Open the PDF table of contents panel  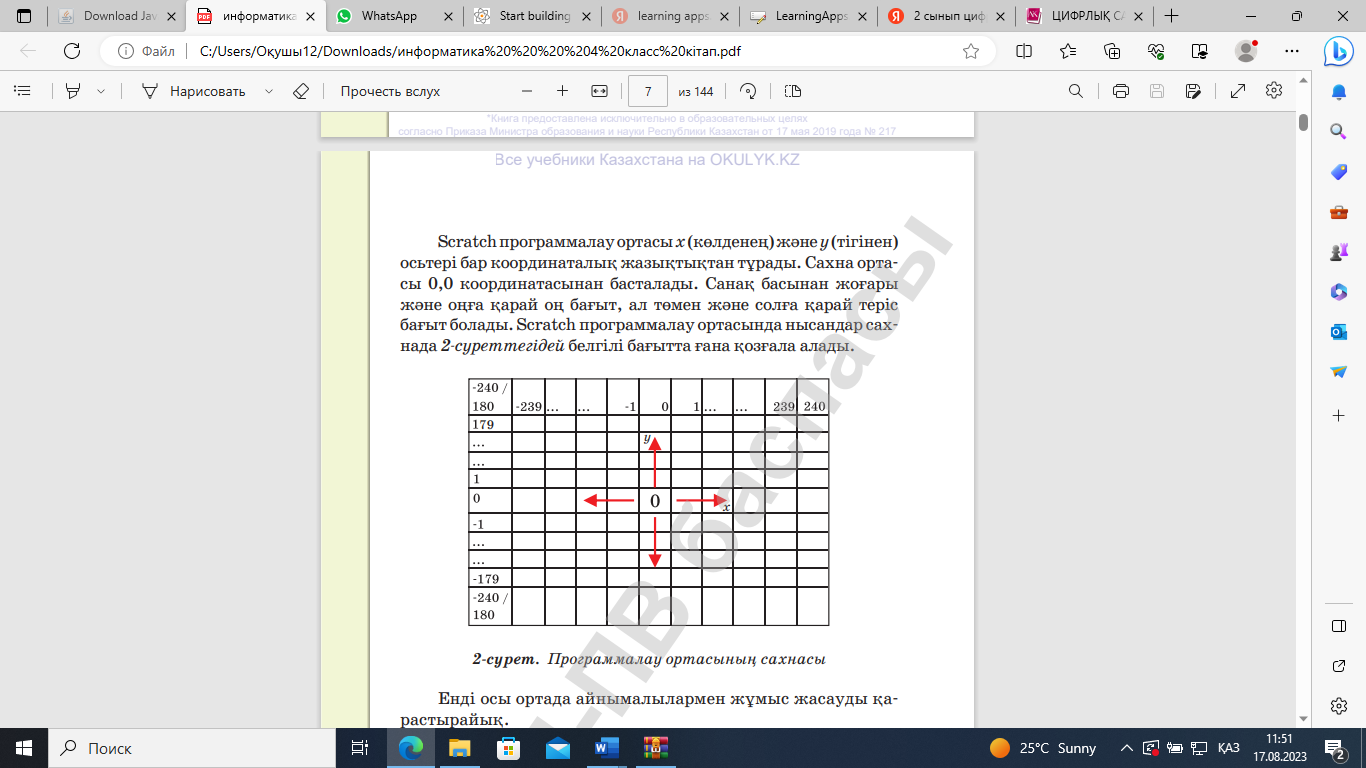[x=22, y=91]
